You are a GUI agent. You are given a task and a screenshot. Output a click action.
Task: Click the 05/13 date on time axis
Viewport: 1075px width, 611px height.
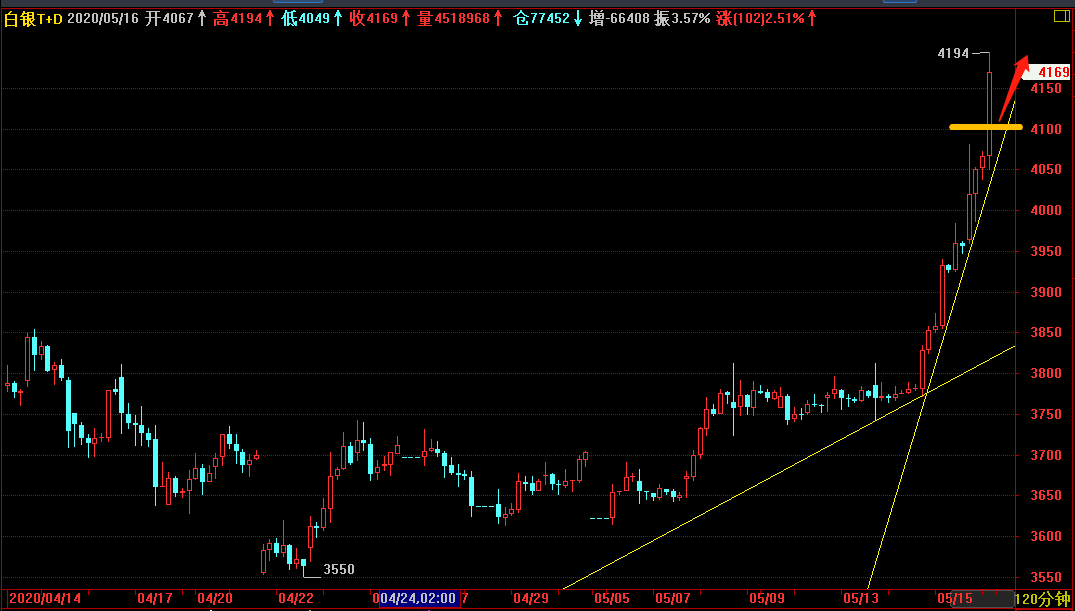click(x=862, y=599)
